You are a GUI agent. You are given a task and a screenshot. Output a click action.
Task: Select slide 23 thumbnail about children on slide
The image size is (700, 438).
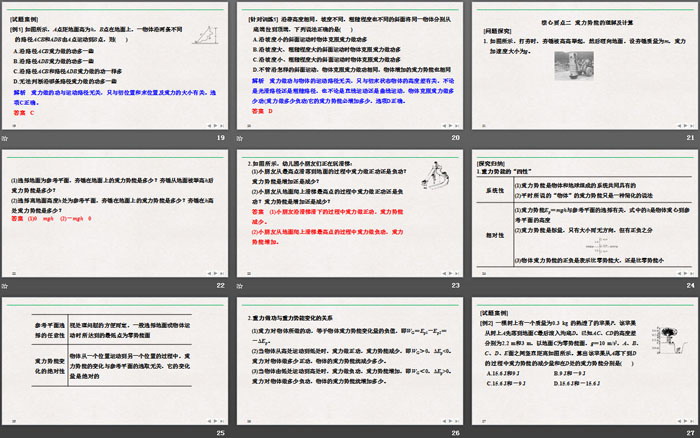click(x=350, y=213)
